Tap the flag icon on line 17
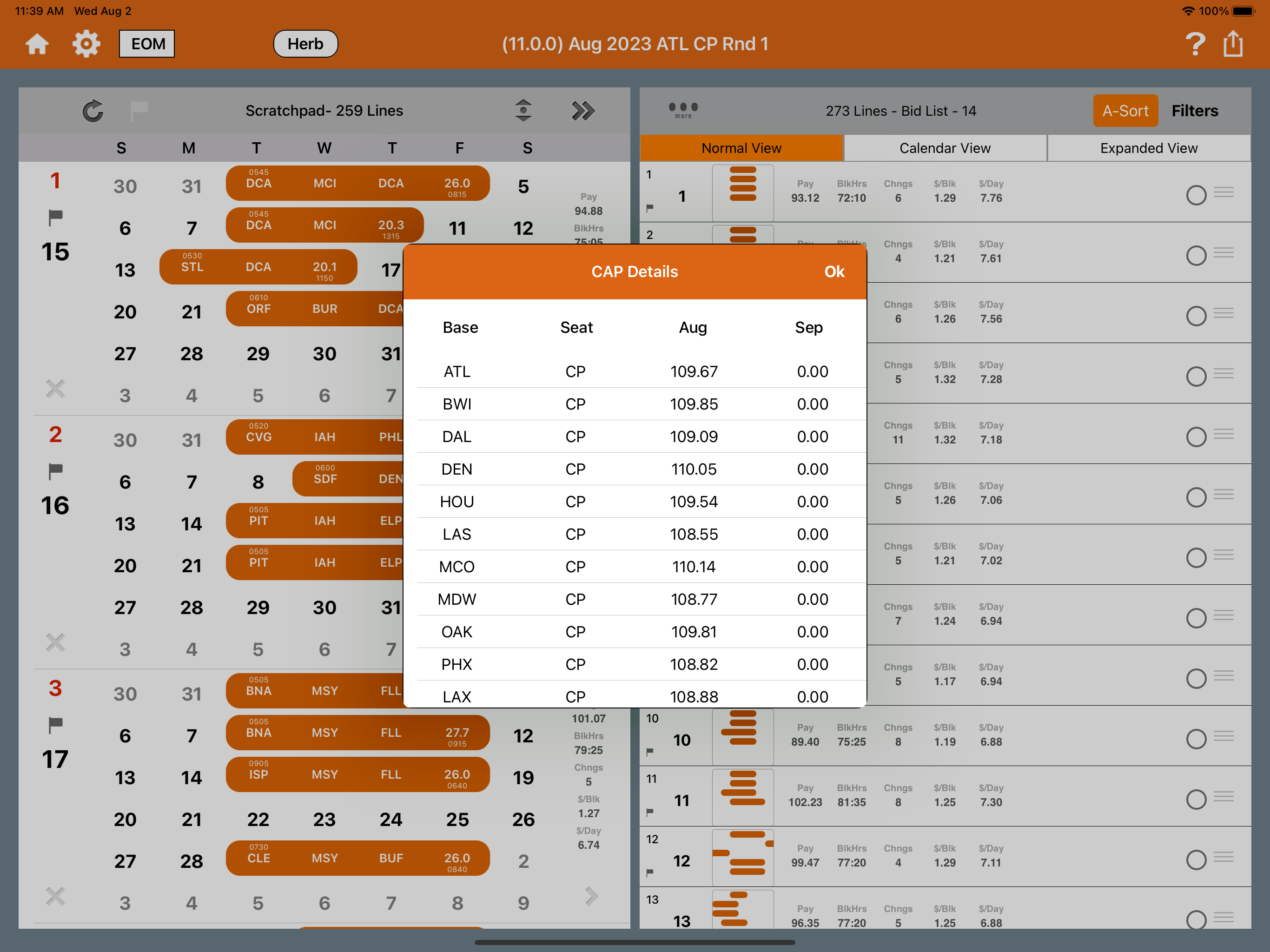Image resolution: width=1270 pixels, height=952 pixels. [x=55, y=725]
